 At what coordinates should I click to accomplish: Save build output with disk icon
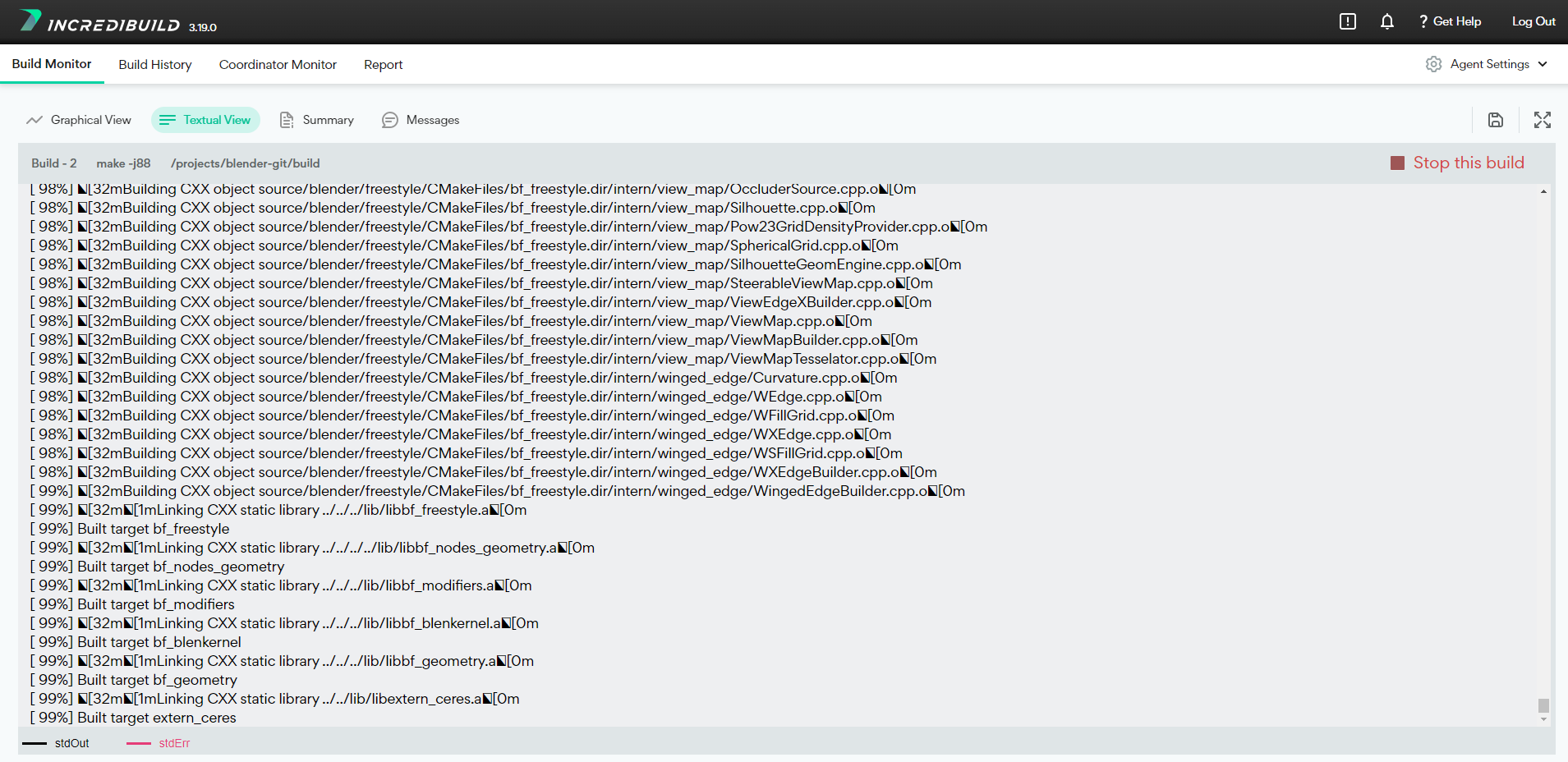(1496, 120)
